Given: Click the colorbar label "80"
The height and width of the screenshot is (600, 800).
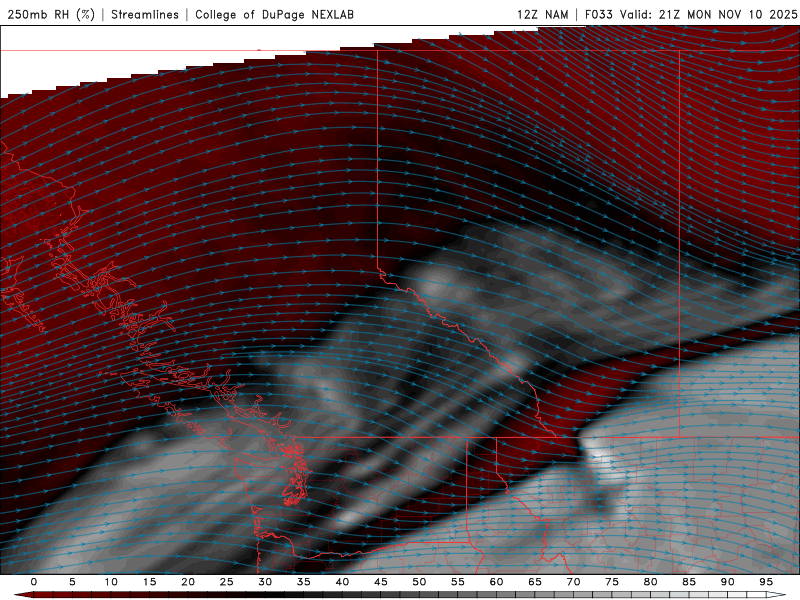Looking at the screenshot, I should pyautogui.click(x=650, y=582).
